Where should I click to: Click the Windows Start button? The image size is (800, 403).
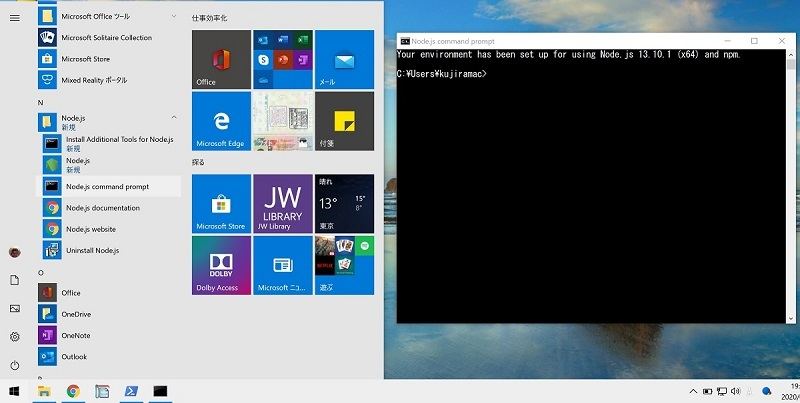(14, 391)
